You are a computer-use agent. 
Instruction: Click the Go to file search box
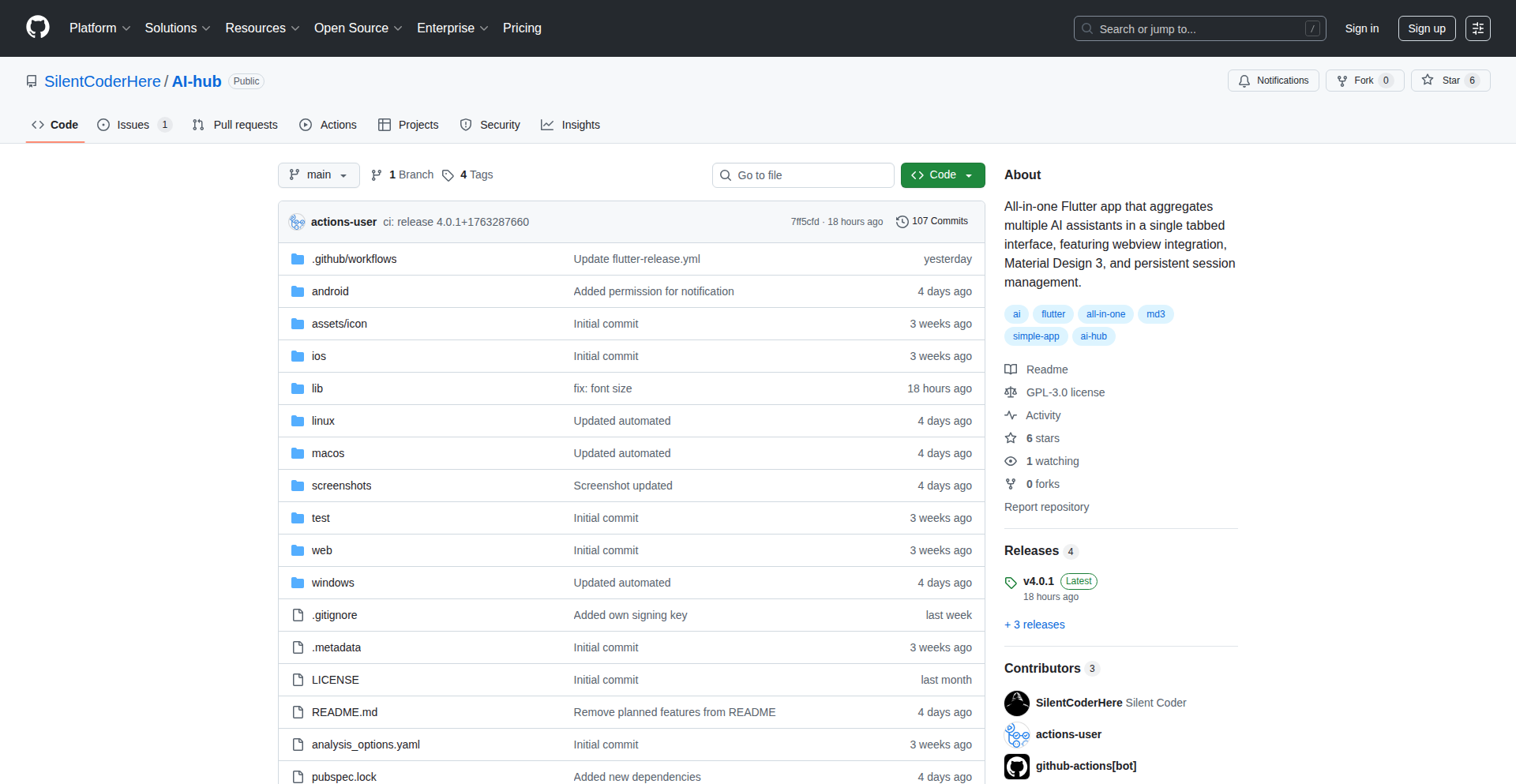803,175
